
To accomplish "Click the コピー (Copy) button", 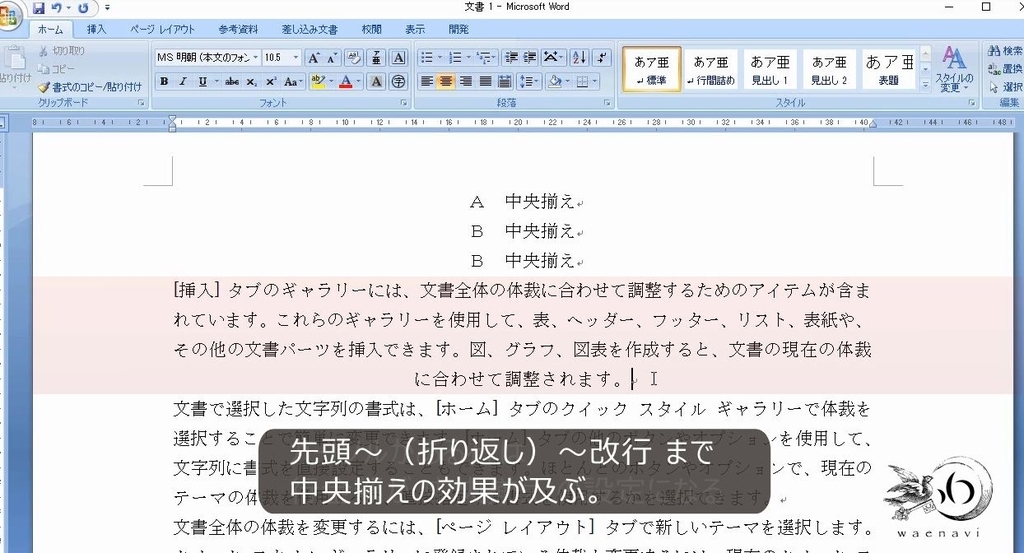I will click(57, 69).
